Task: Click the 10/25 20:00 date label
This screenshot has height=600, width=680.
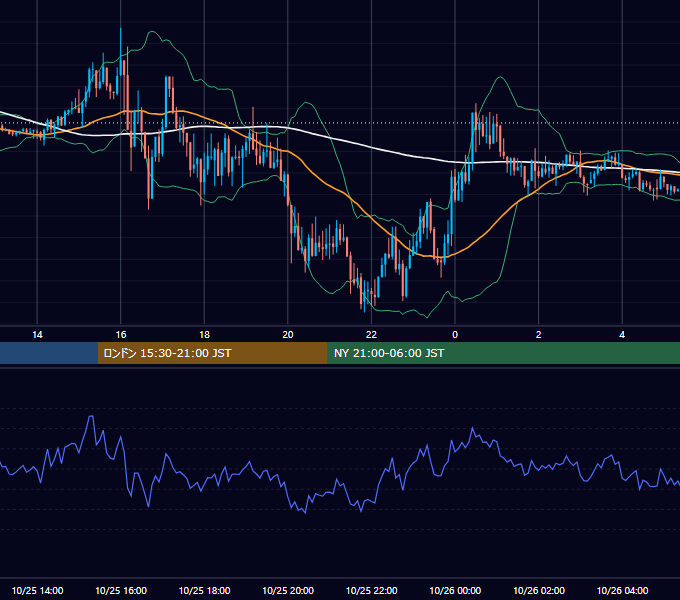Action: [288, 590]
